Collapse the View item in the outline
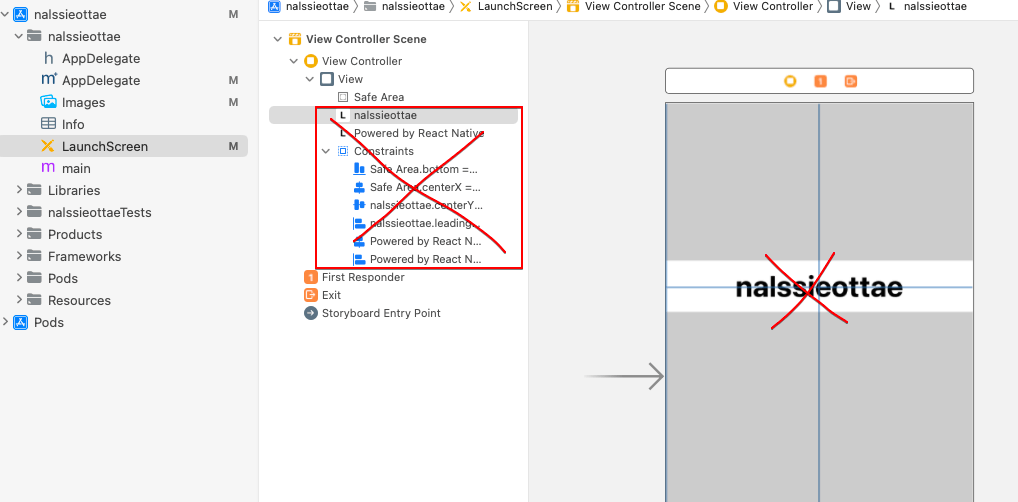Image resolution: width=1018 pixels, height=502 pixels. coord(310,79)
